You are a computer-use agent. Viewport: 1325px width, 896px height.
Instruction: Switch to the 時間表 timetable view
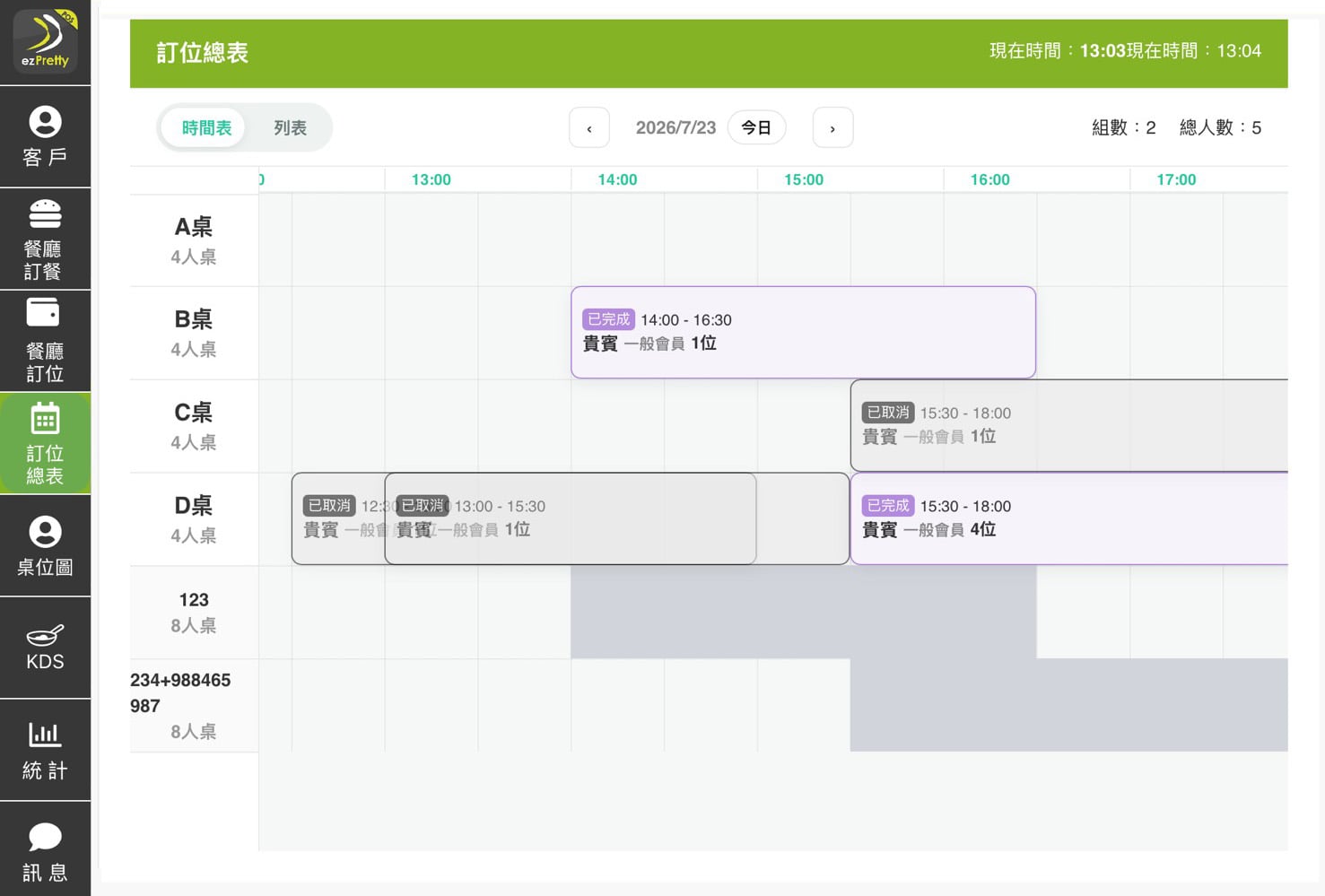206,128
